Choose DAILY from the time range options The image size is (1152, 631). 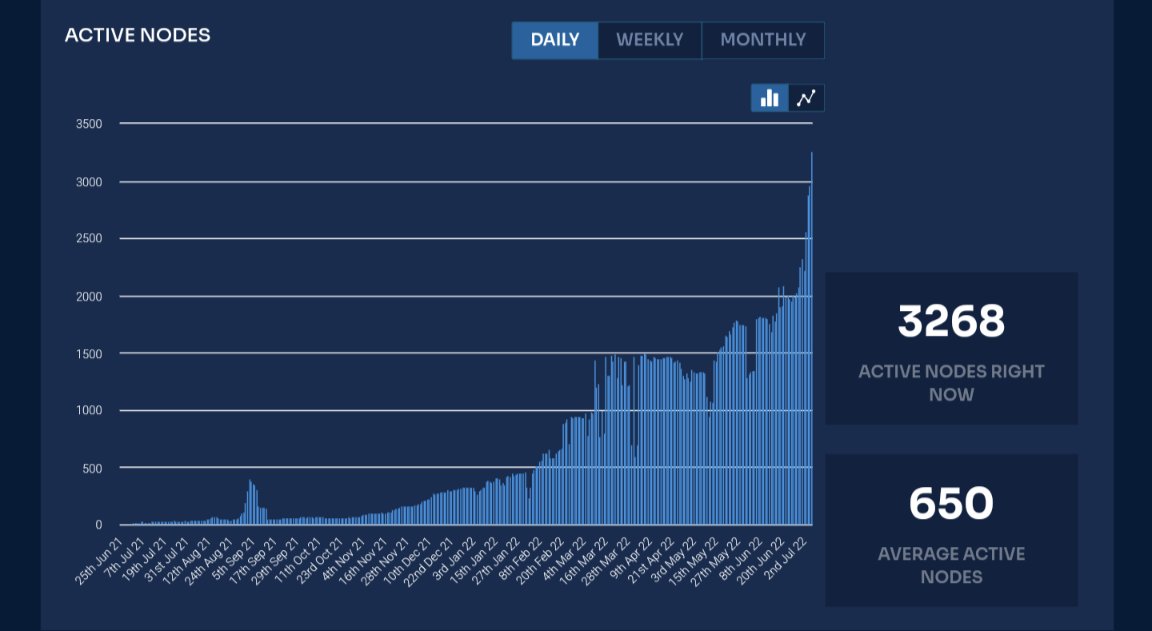click(x=555, y=40)
